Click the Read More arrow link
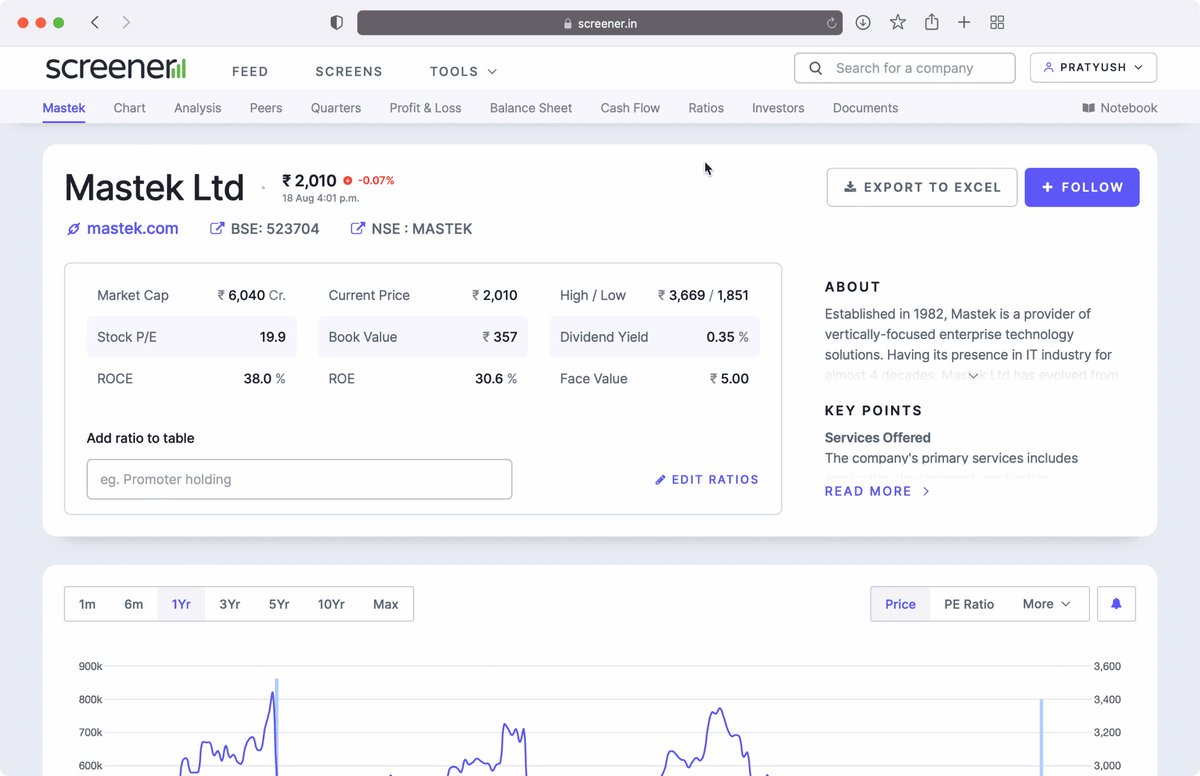 tap(877, 491)
